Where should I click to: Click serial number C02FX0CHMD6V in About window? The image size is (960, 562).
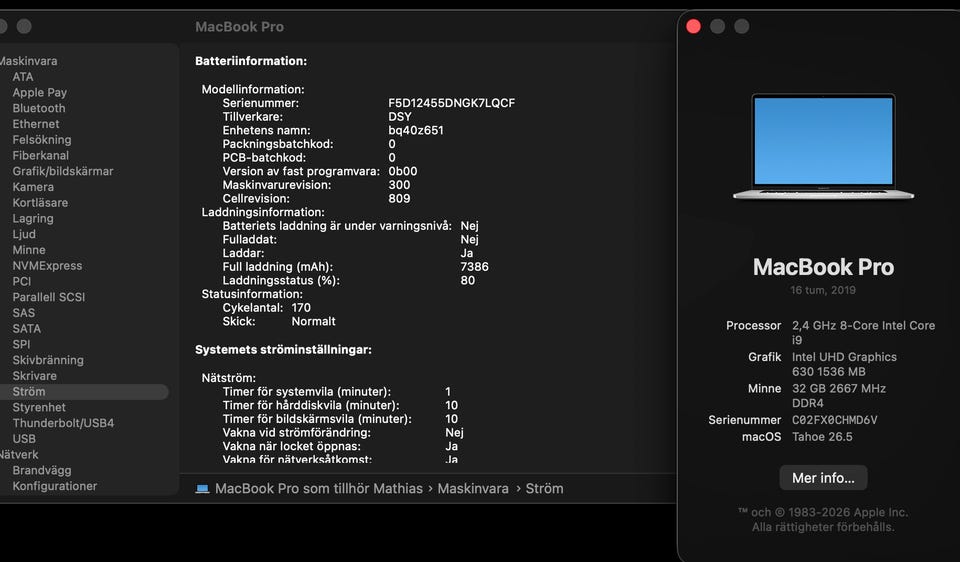[x=834, y=420]
